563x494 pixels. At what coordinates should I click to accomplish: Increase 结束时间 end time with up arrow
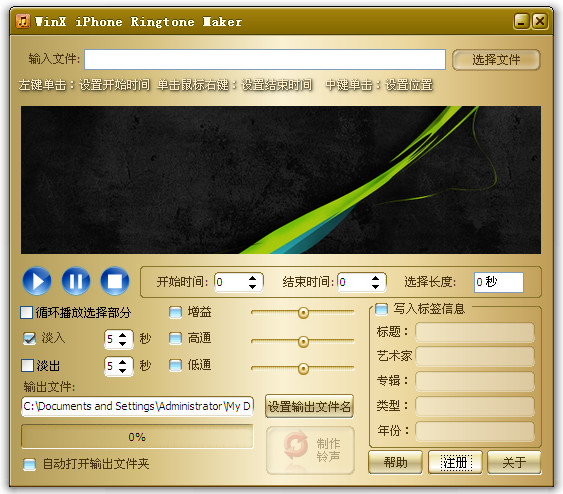click(375, 278)
